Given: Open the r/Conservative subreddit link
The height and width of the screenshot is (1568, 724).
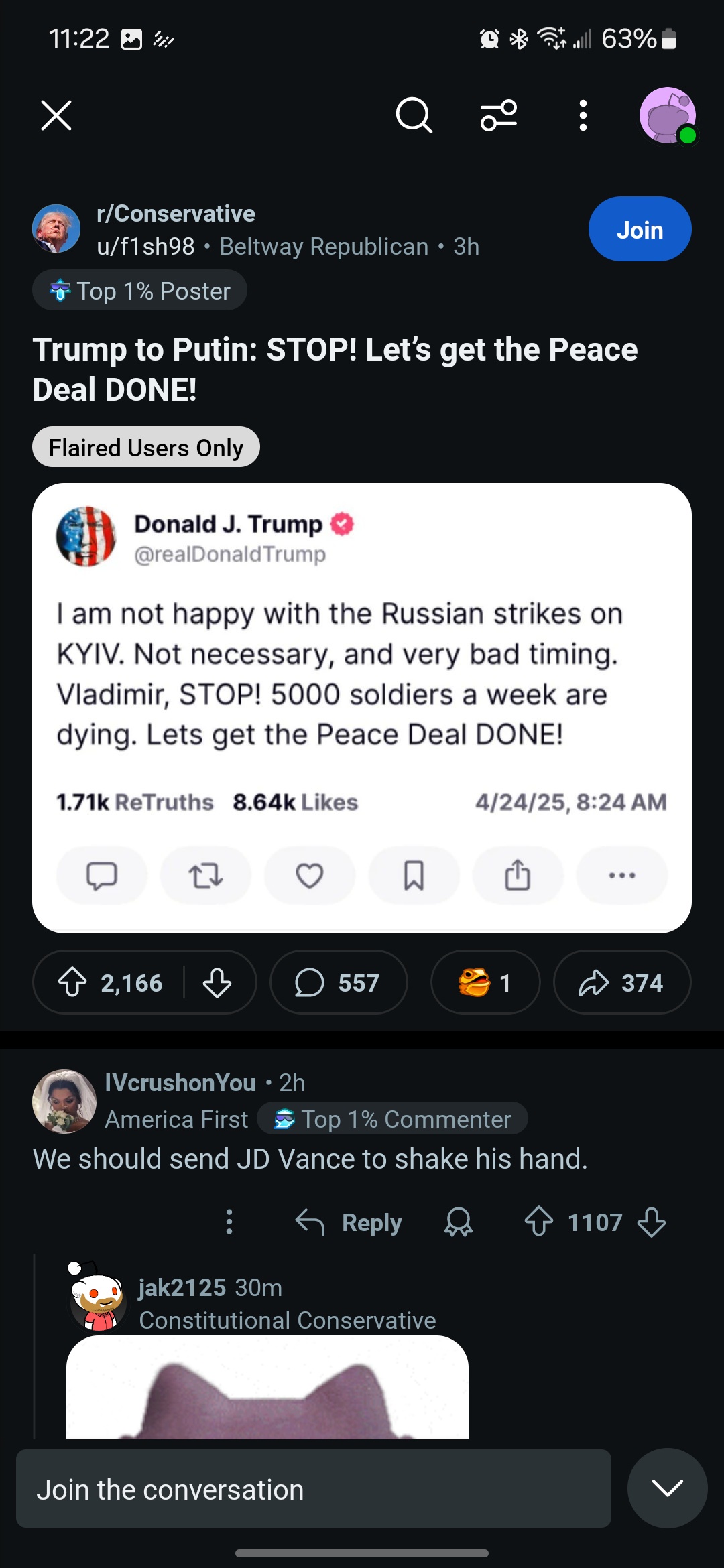Looking at the screenshot, I should [176, 214].
